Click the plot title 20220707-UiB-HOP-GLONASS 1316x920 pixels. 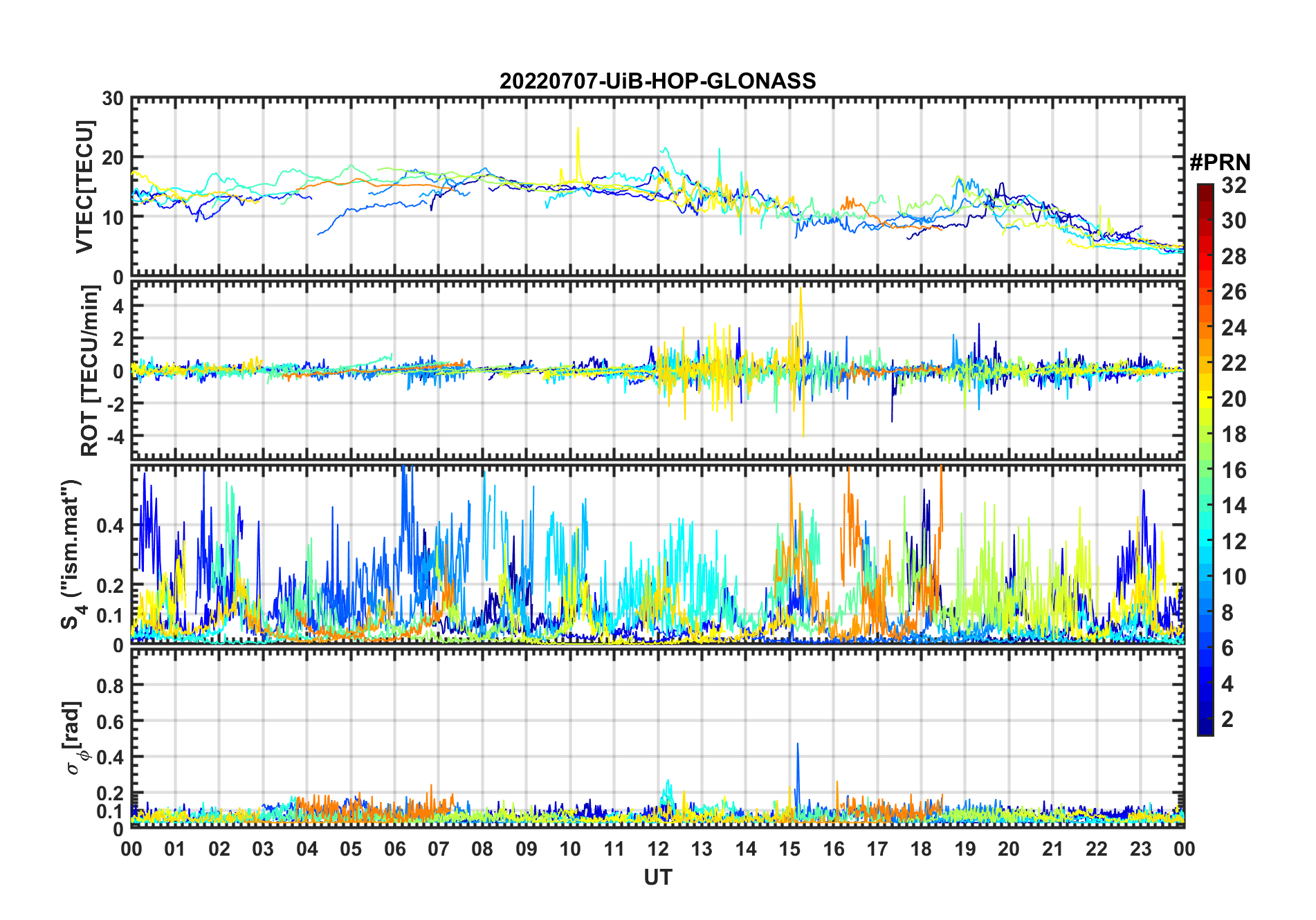point(657,82)
